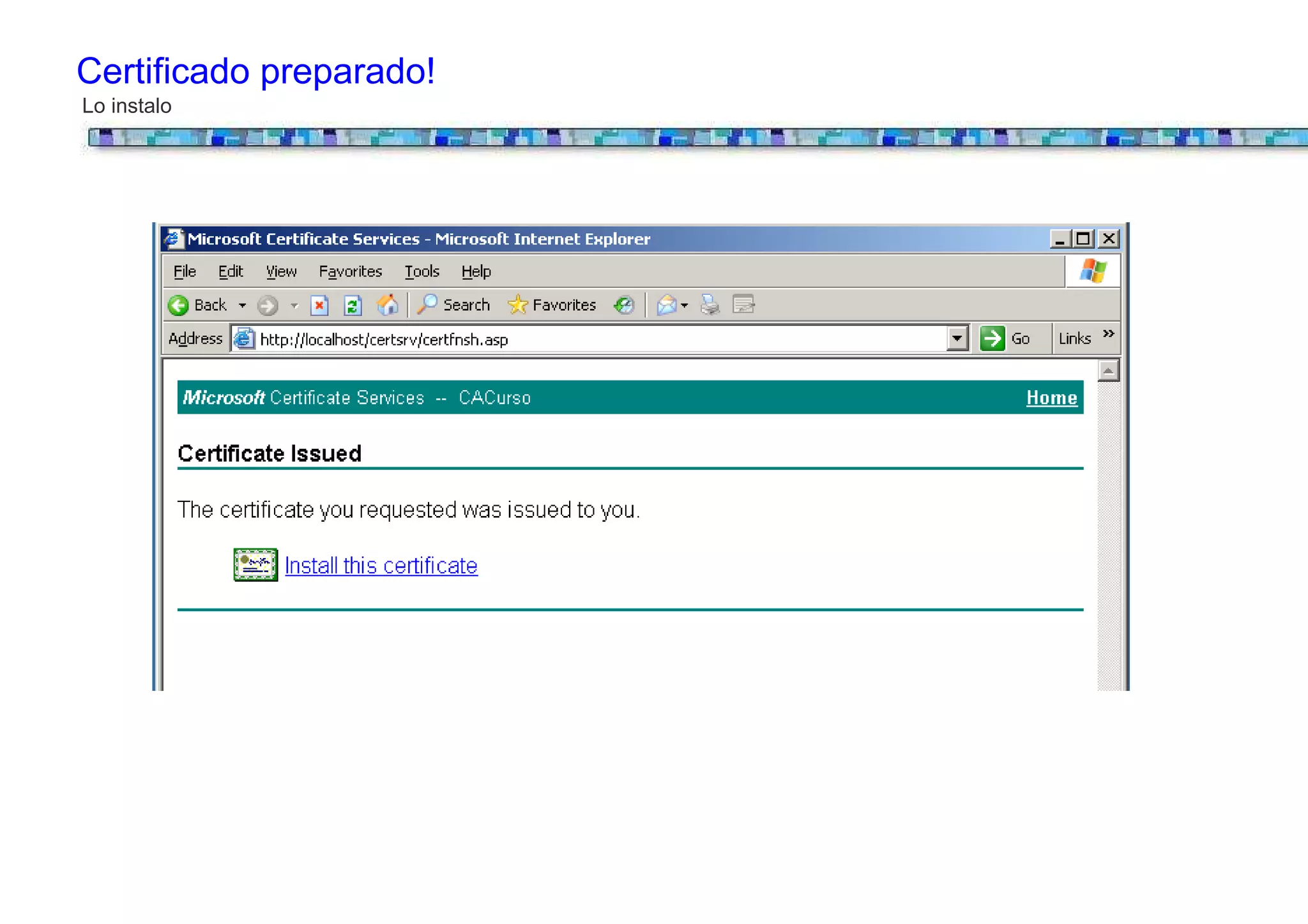Open the View menu
Screen dimensions: 1308x924
[282, 271]
